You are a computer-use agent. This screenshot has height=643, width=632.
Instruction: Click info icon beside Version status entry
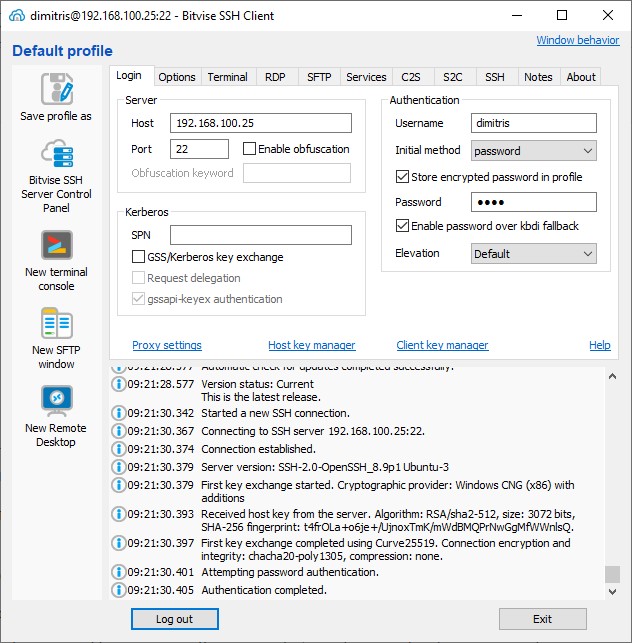coord(119,384)
